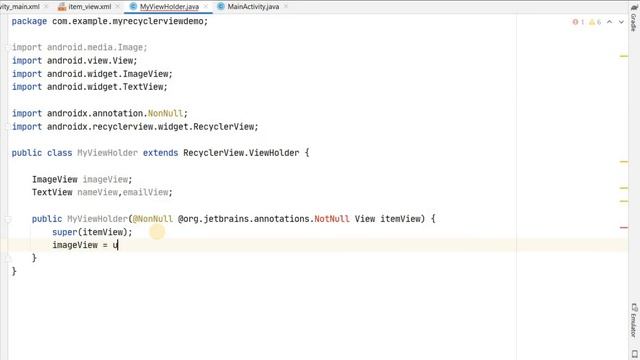Switch to the item_view.xml tab
The image size is (640, 360).
pos(89,7)
